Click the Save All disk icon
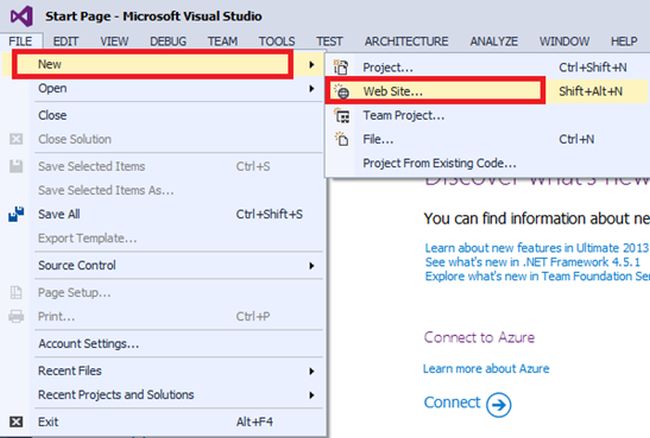This screenshot has height=438, width=650. (16, 214)
